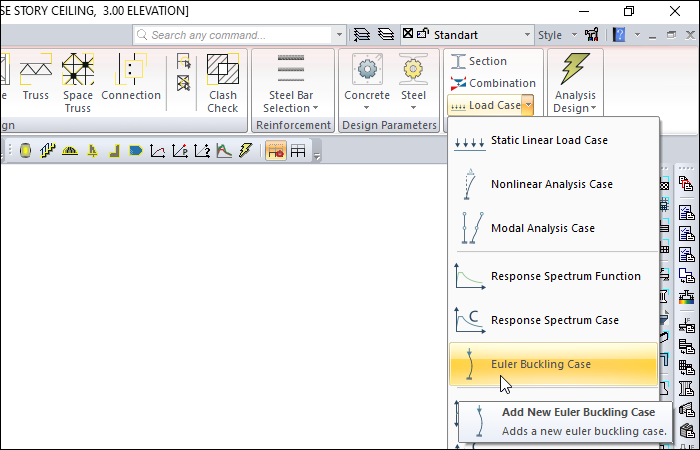Restore the inner document window

[x=671, y=35]
